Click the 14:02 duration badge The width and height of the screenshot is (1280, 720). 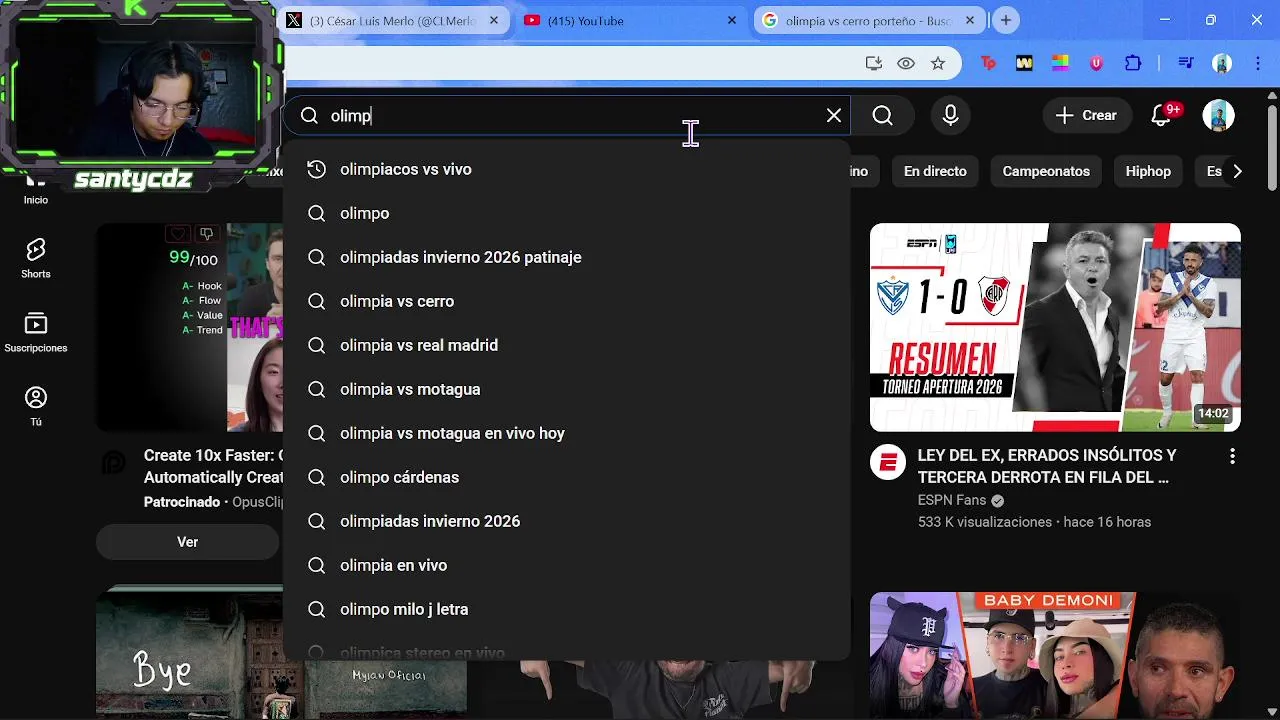click(x=1213, y=413)
